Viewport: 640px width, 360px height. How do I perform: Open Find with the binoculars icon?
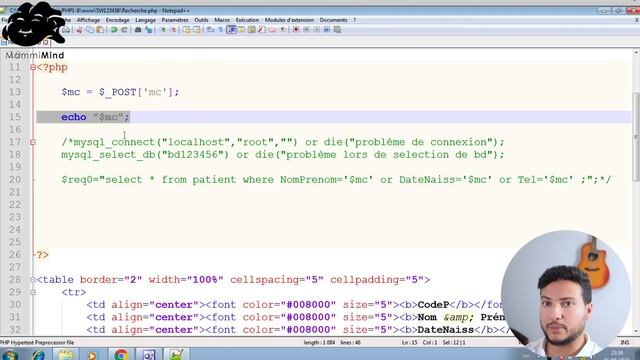pyautogui.click(x=138, y=30)
